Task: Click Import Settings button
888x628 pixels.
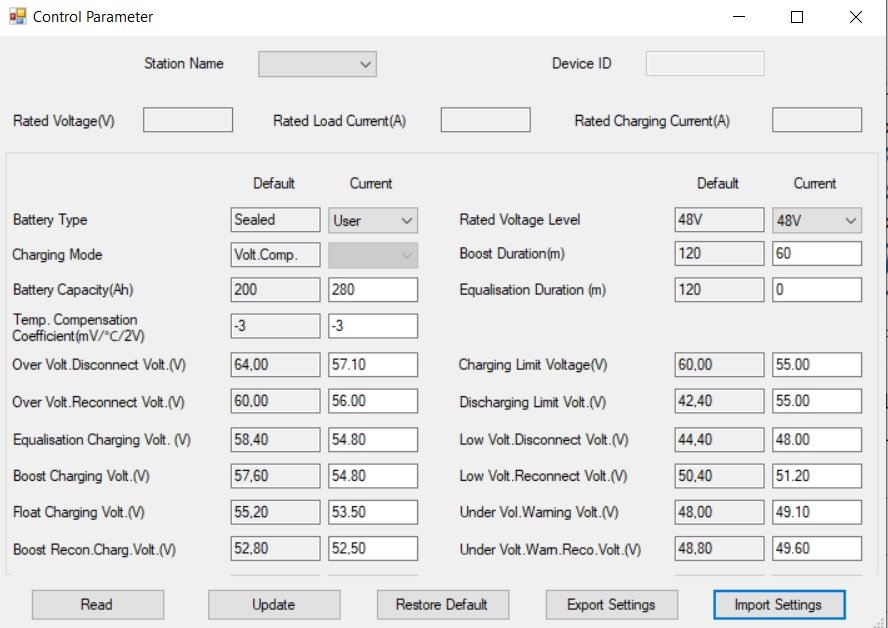Action: (x=778, y=604)
